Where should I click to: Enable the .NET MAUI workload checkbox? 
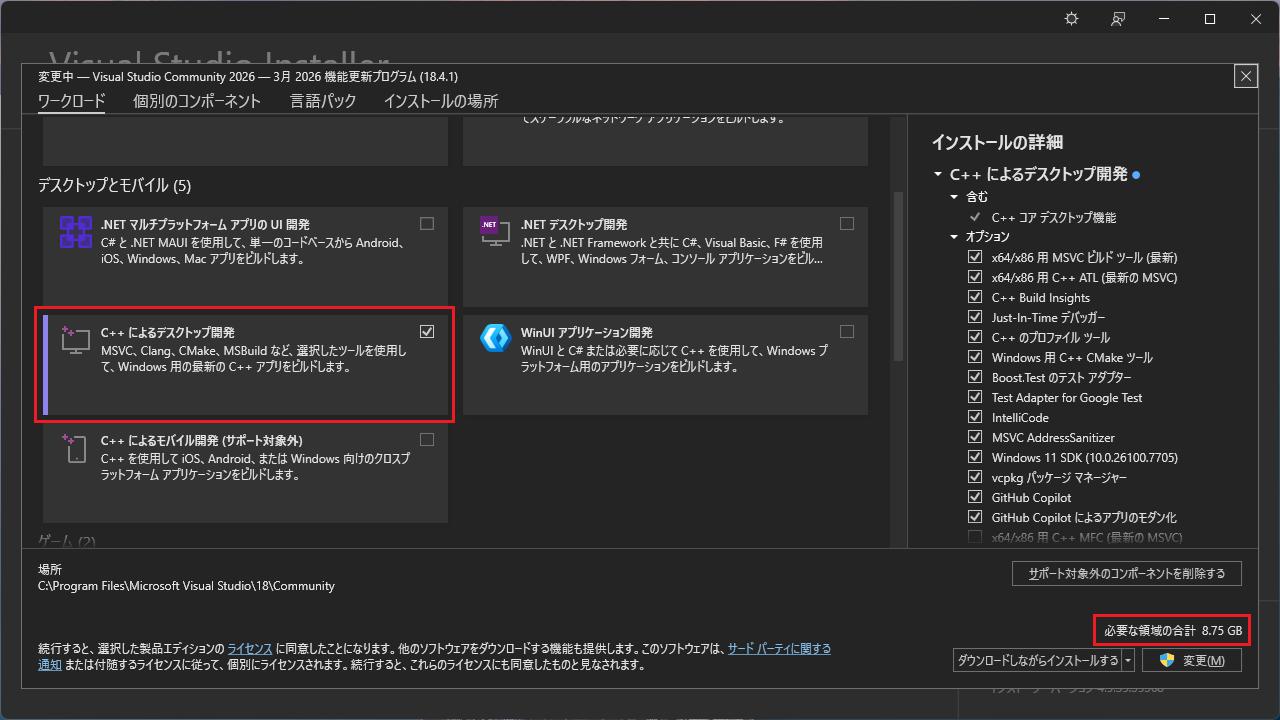point(427,223)
